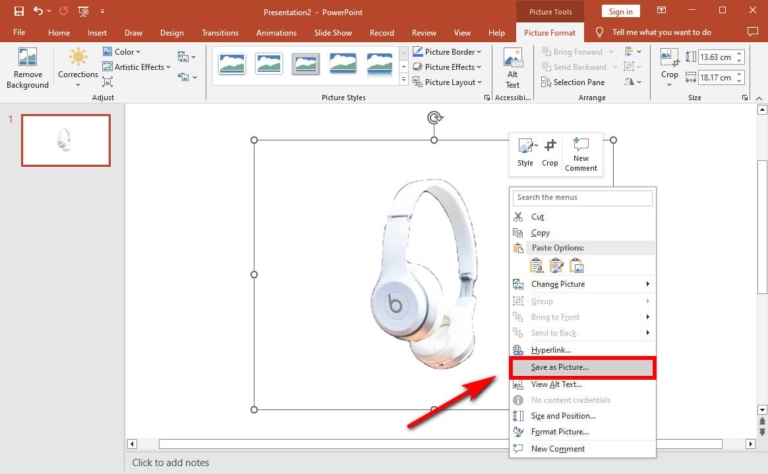Select slide 1 thumbnail
Viewport: 768px width, 474px height.
pyautogui.click(x=66, y=140)
